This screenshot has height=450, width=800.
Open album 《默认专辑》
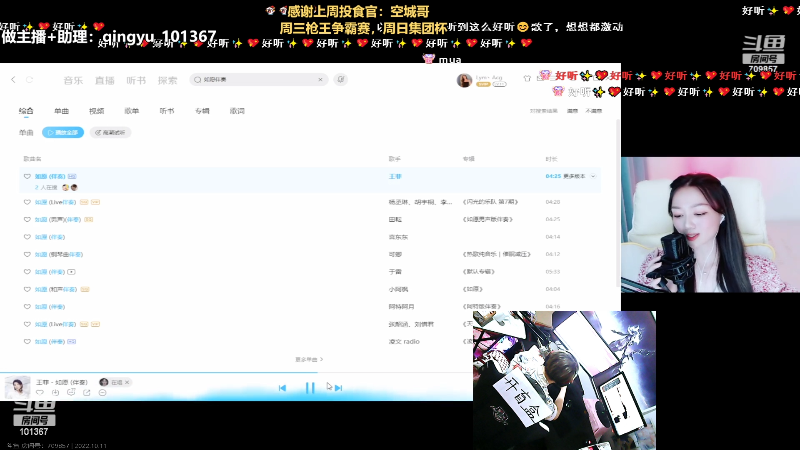point(479,272)
